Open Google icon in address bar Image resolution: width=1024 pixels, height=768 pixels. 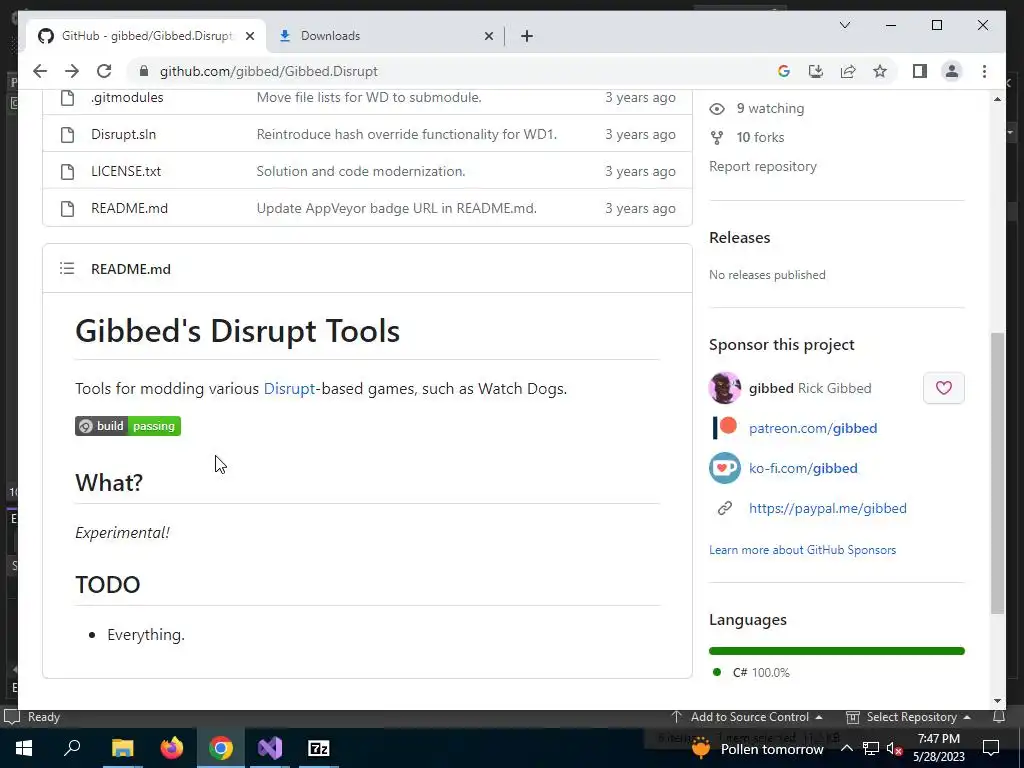(784, 71)
